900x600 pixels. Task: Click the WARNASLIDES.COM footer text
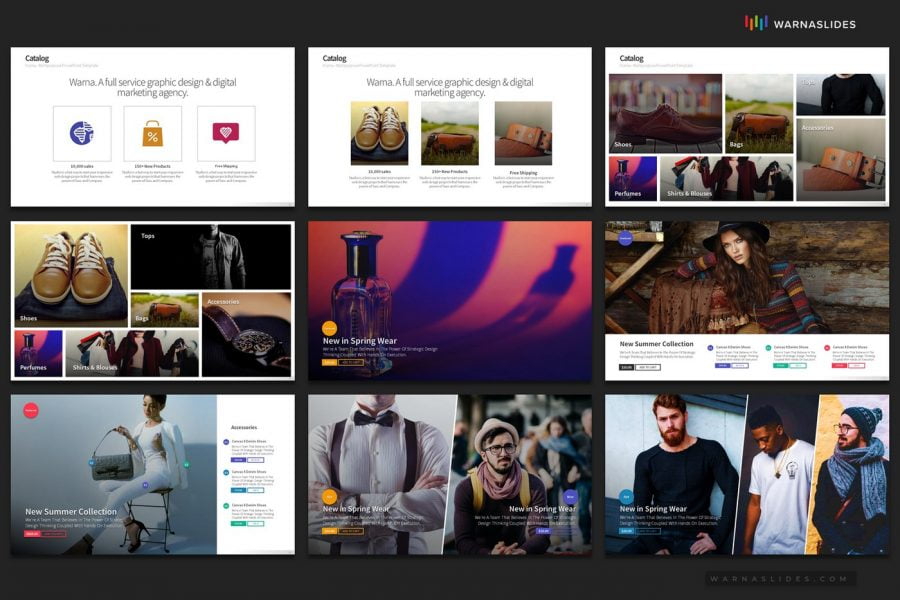coord(778,579)
